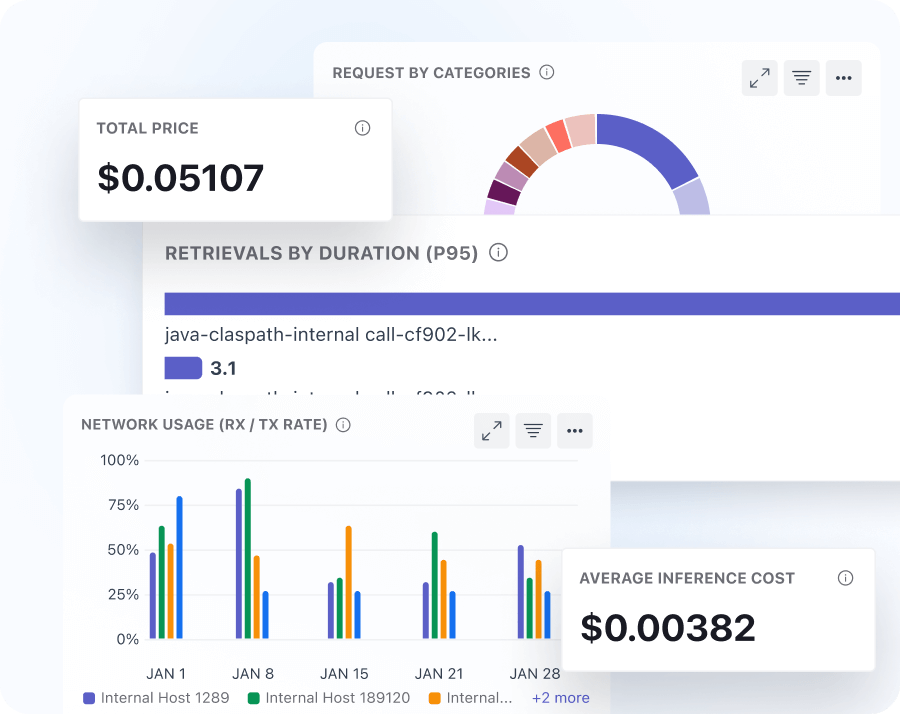Toggle Internal Host 1289 legend series

point(156,698)
